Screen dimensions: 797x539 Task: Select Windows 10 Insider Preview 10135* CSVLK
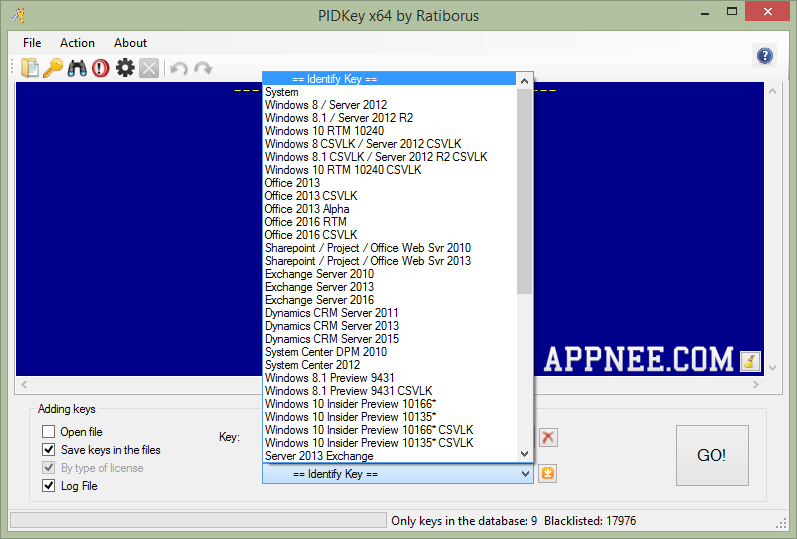tap(389, 443)
